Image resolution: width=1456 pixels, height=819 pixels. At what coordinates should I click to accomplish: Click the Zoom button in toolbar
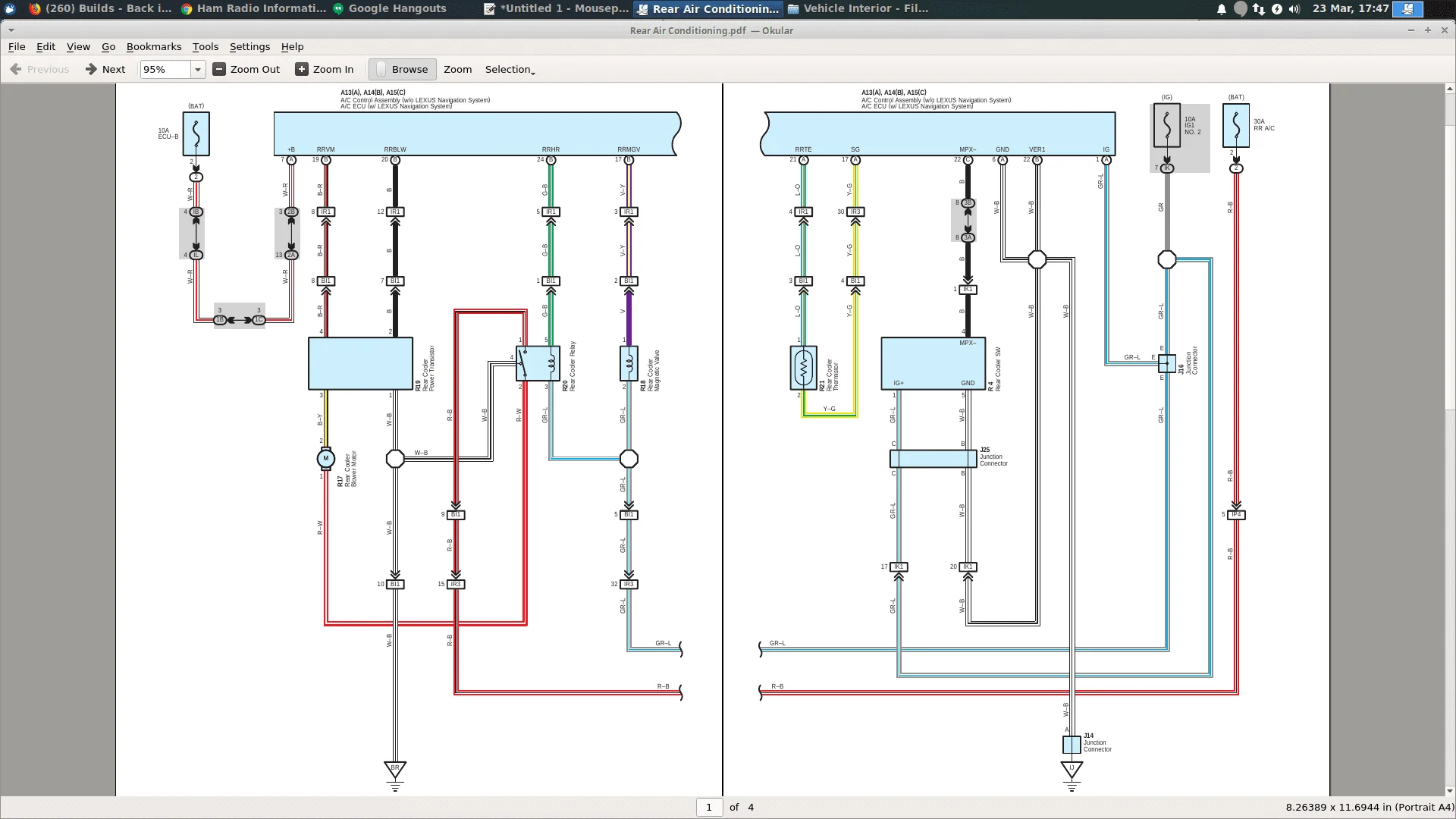[457, 69]
